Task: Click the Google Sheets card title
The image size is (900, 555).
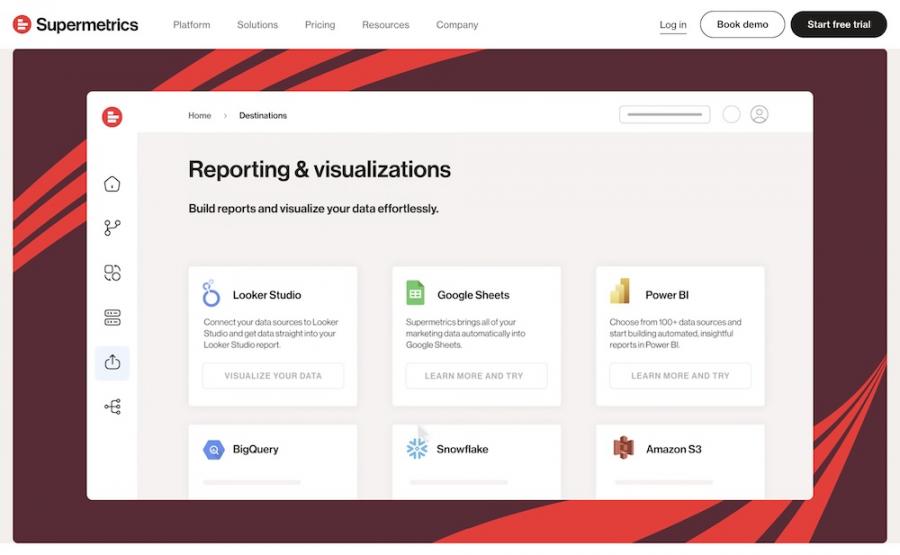Action: coord(473,295)
